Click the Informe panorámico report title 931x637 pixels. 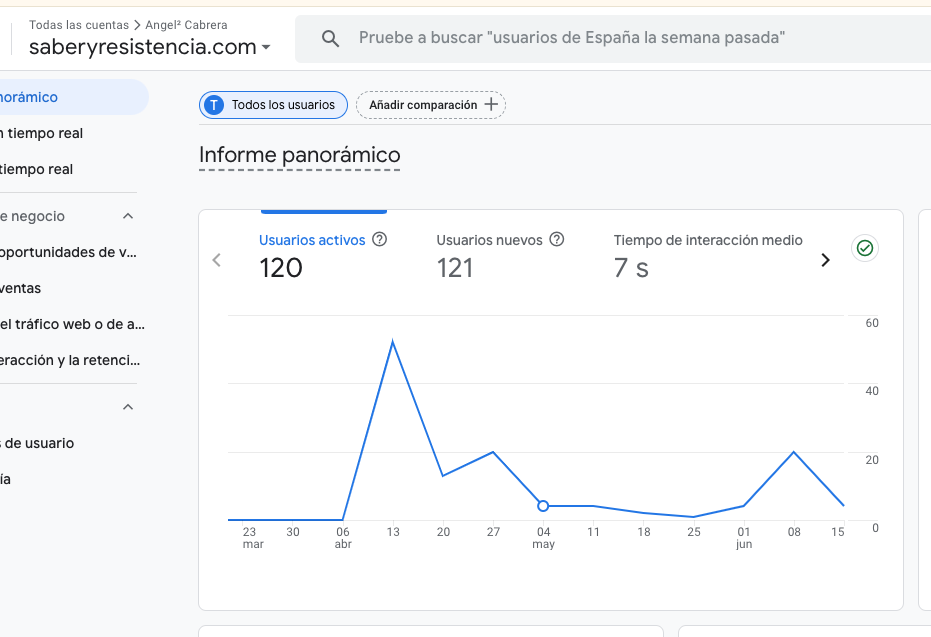[x=299, y=155]
